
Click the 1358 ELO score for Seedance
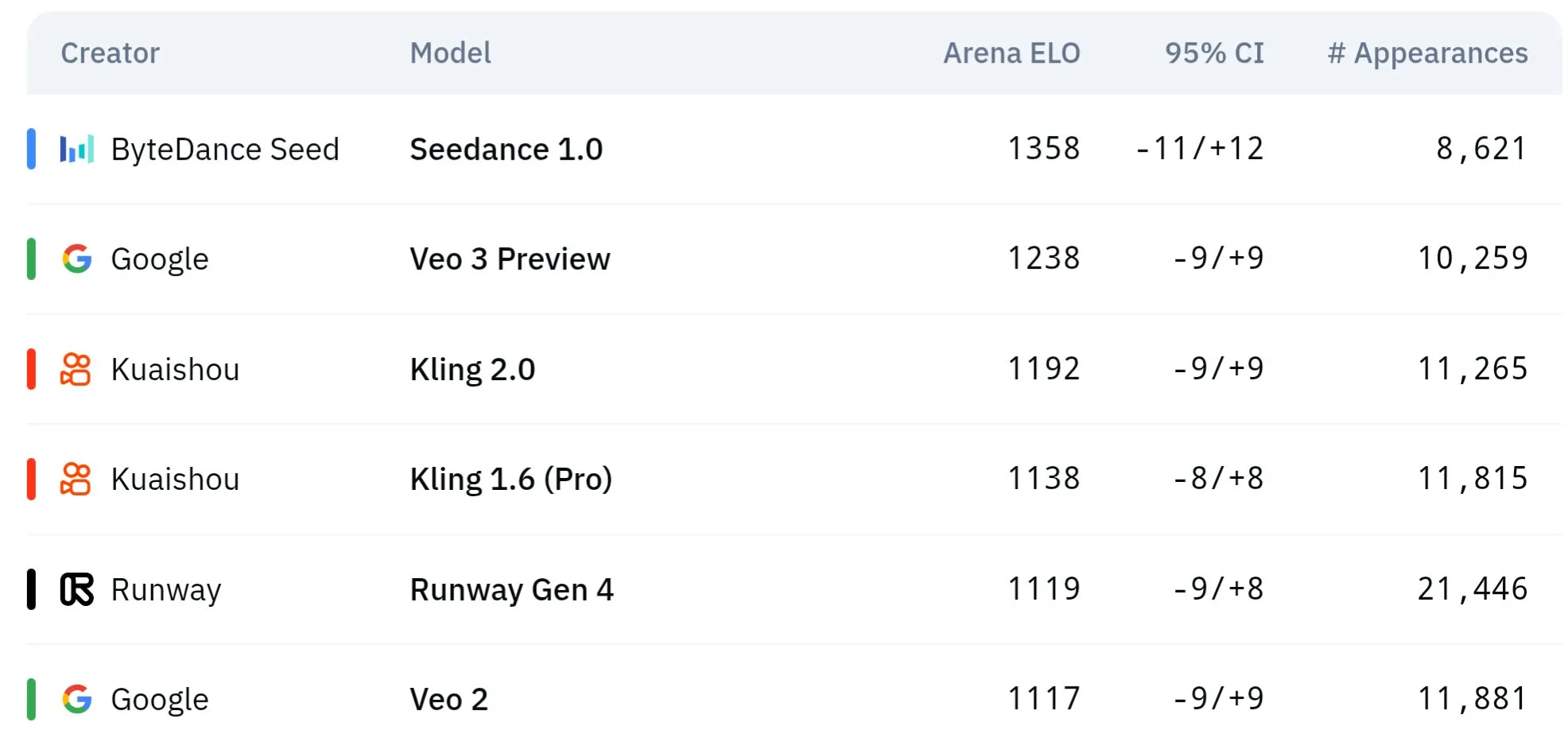point(1044,149)
